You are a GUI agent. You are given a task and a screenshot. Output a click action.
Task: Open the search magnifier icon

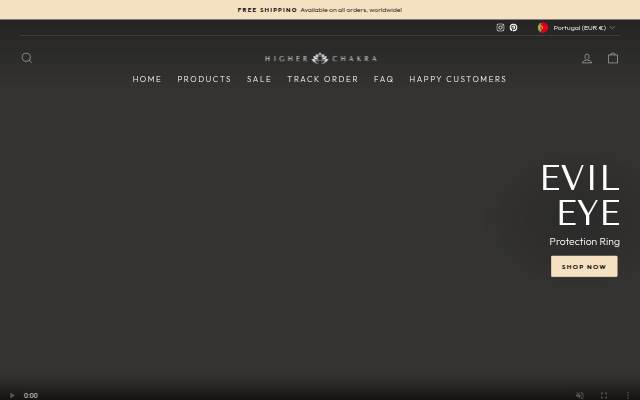click(27, 58)
